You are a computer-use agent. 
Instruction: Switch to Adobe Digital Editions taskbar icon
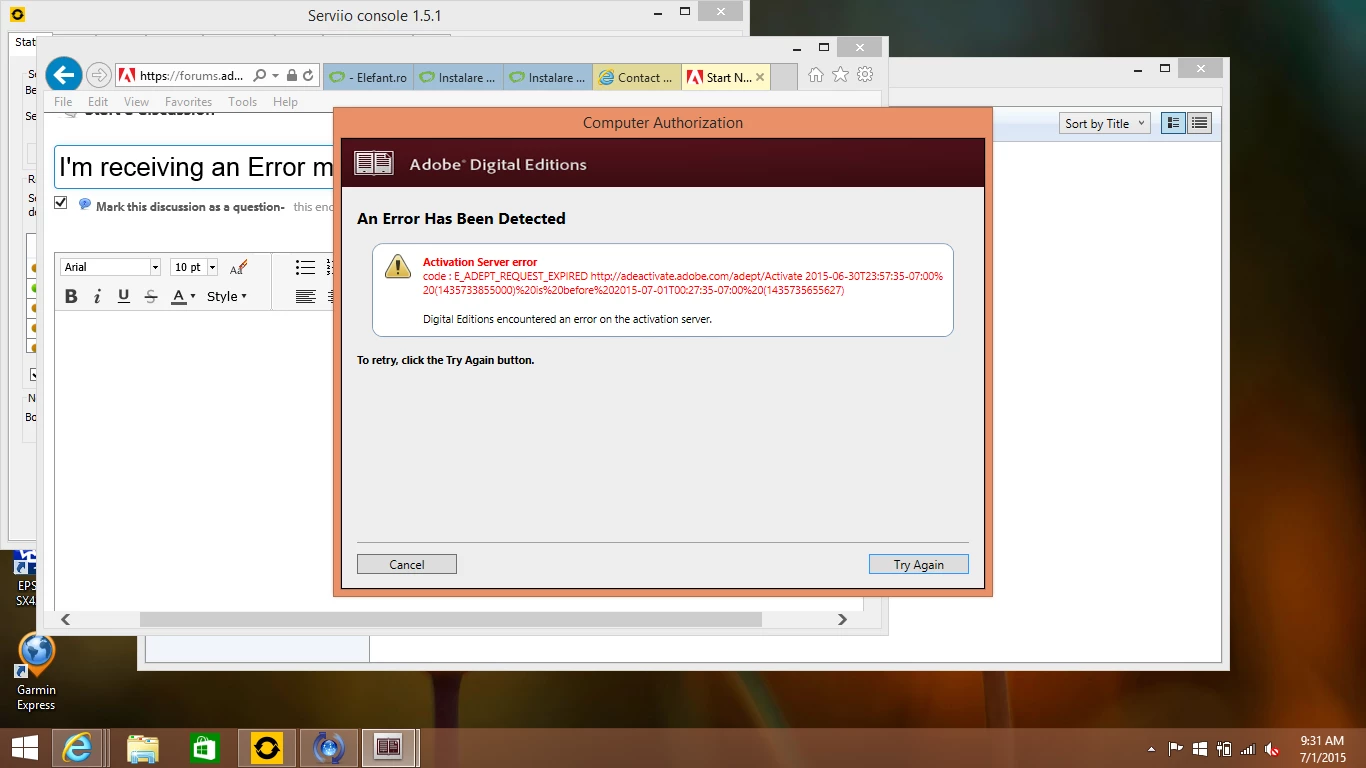click(x=389, y=747)
